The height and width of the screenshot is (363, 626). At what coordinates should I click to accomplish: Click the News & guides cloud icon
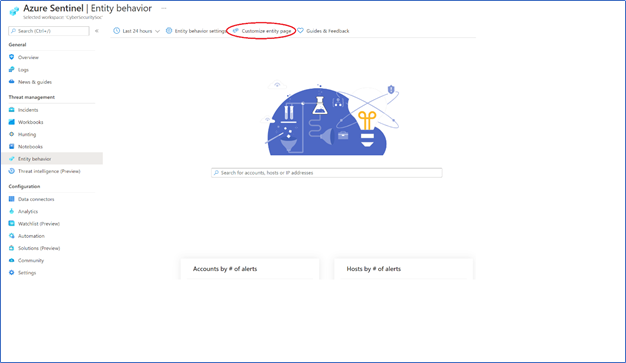[x=12, y=81]
